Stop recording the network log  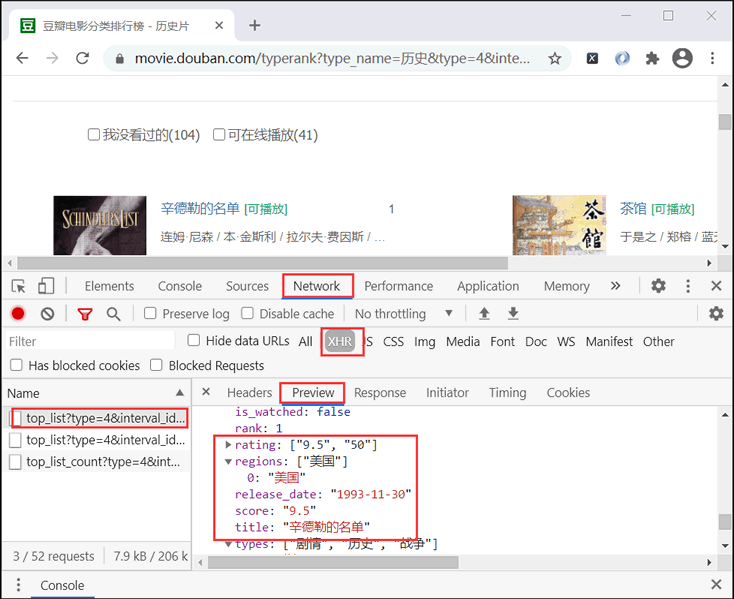pyautogui.click(x=18, y=314)
